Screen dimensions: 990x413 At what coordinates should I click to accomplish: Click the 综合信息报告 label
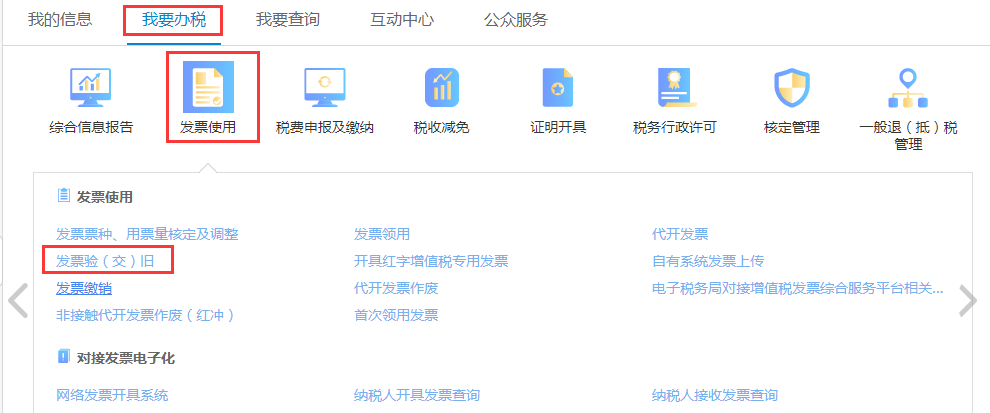pyautogui.click(x=91, y=128)
